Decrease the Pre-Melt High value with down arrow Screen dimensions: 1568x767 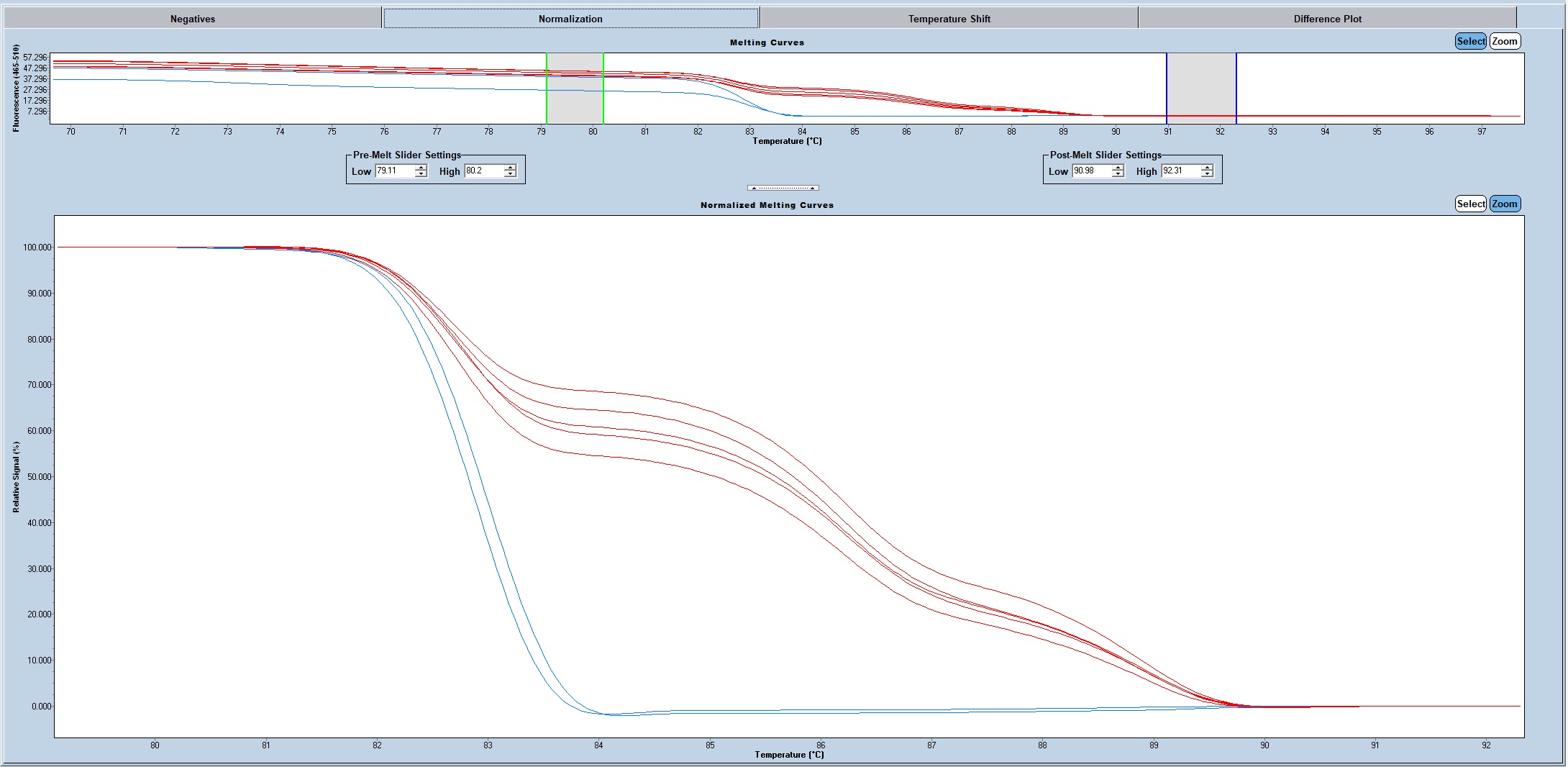point(510,175)
